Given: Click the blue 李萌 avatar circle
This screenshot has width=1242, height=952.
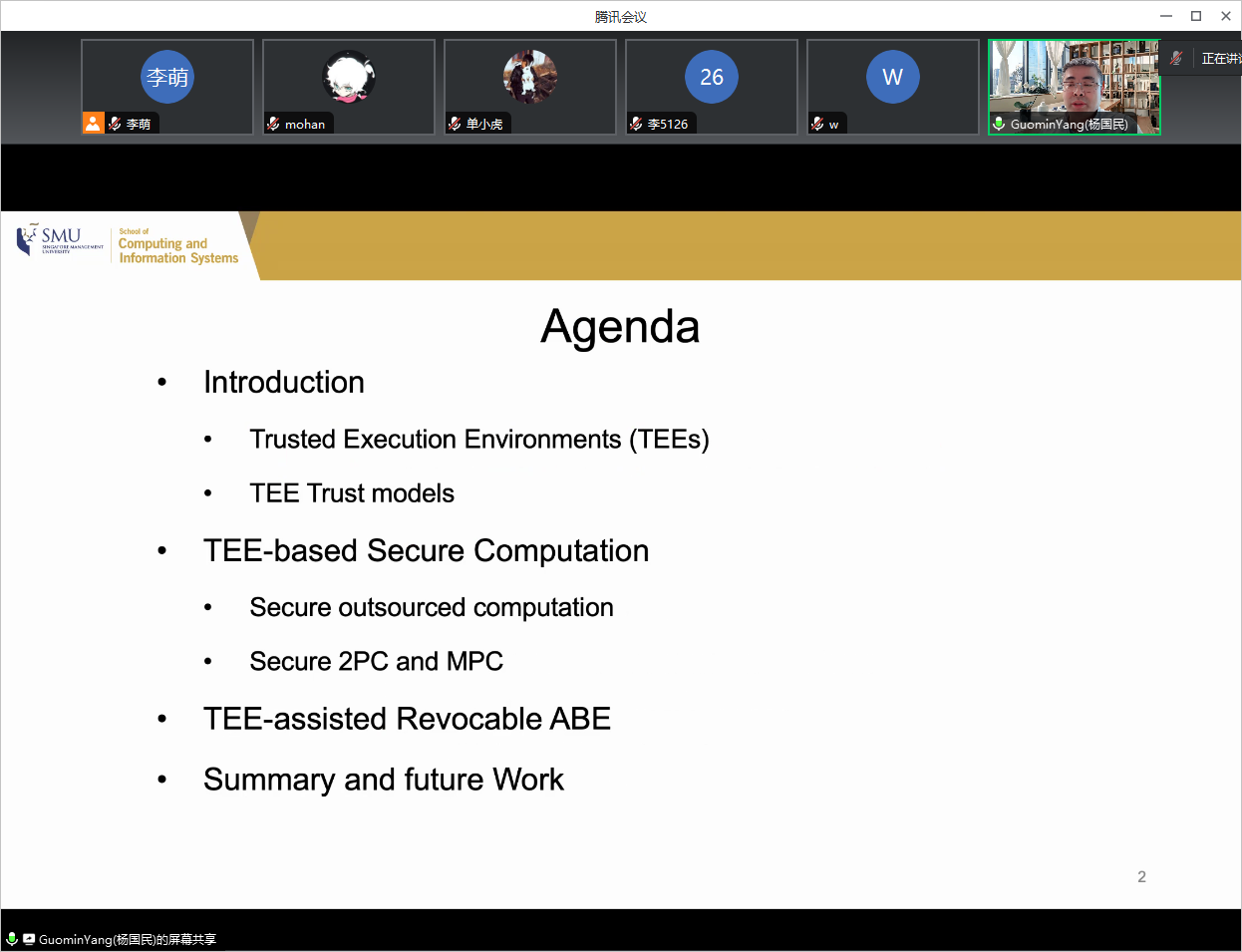Looking at the screenshot, I should (x=167, y=77).
